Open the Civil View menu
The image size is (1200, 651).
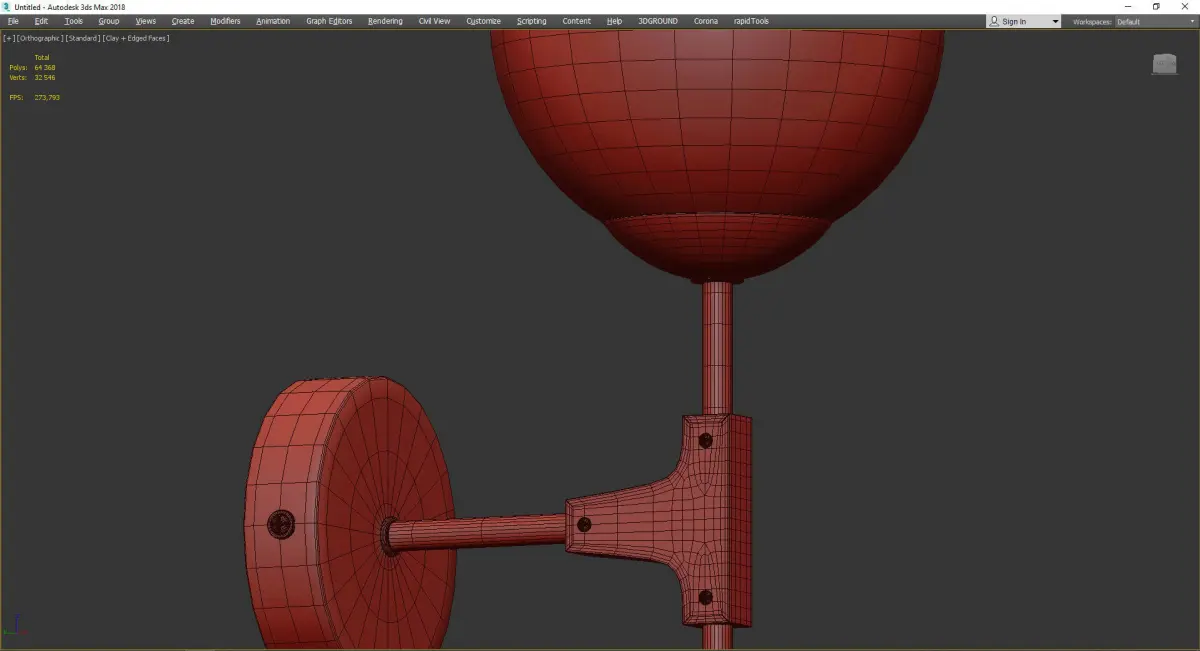[434, 21]
